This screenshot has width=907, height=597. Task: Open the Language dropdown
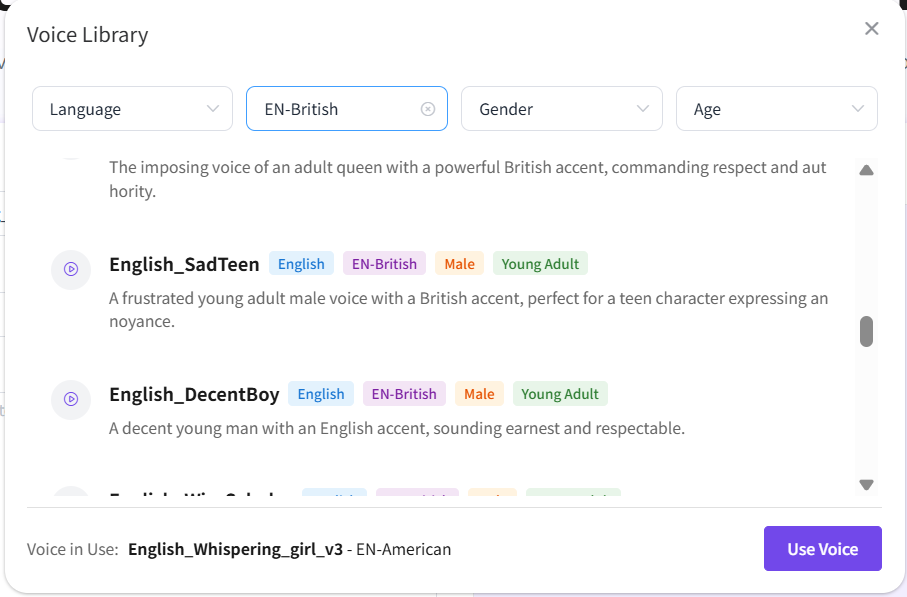click(x=133, y=109)
